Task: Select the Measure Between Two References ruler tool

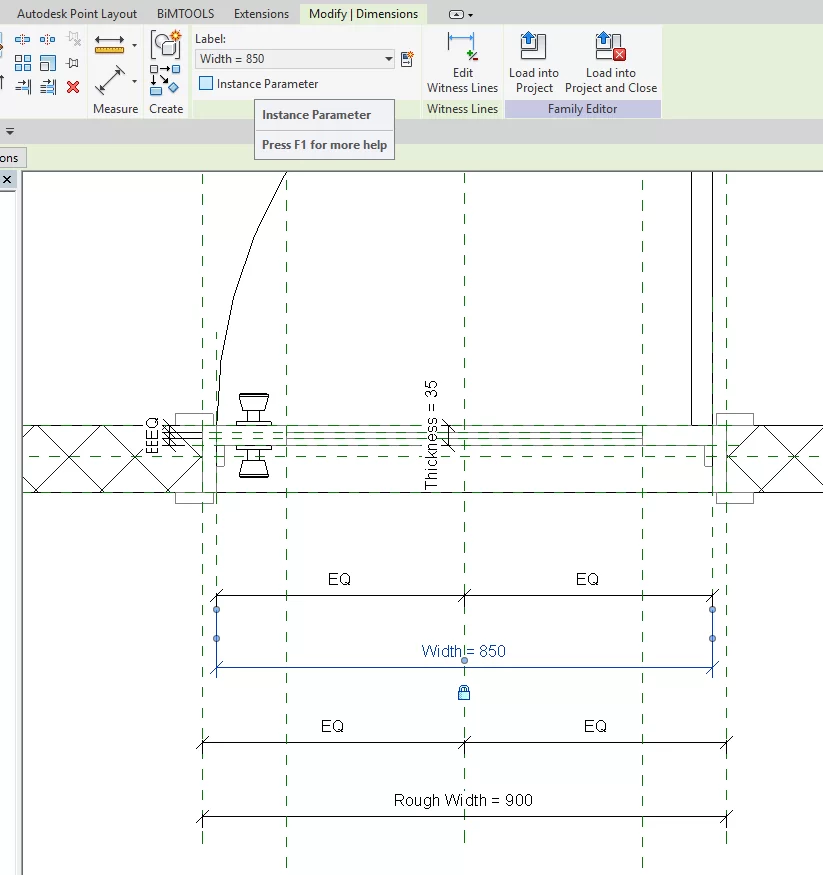Action: 109,45
